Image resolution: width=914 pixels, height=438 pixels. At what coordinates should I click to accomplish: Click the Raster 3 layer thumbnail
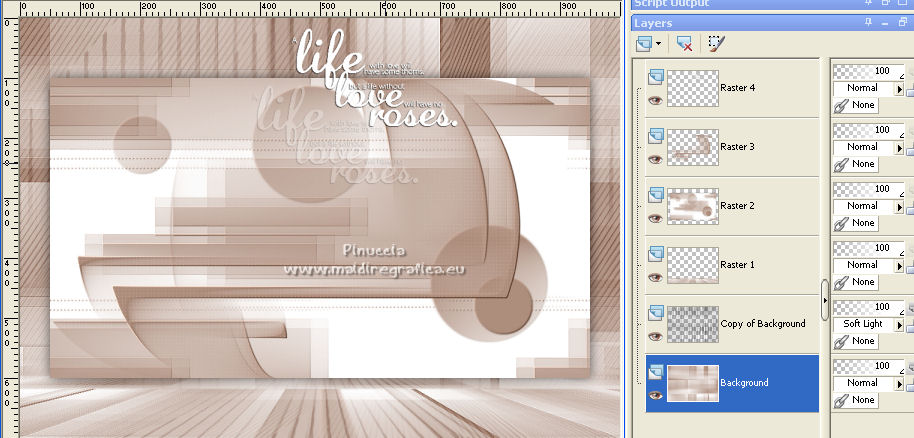click(x=692, y=147)
